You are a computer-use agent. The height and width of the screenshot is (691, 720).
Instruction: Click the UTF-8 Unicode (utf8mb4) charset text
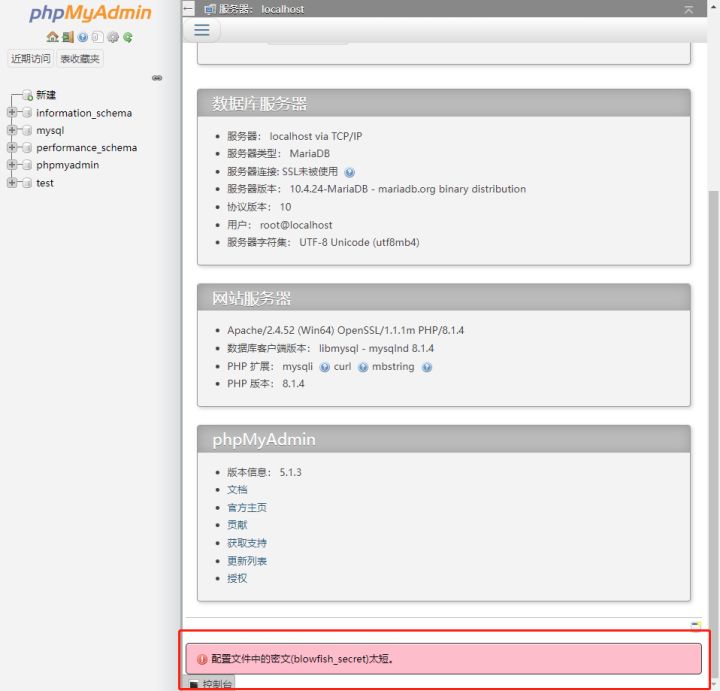click(359, 242)
